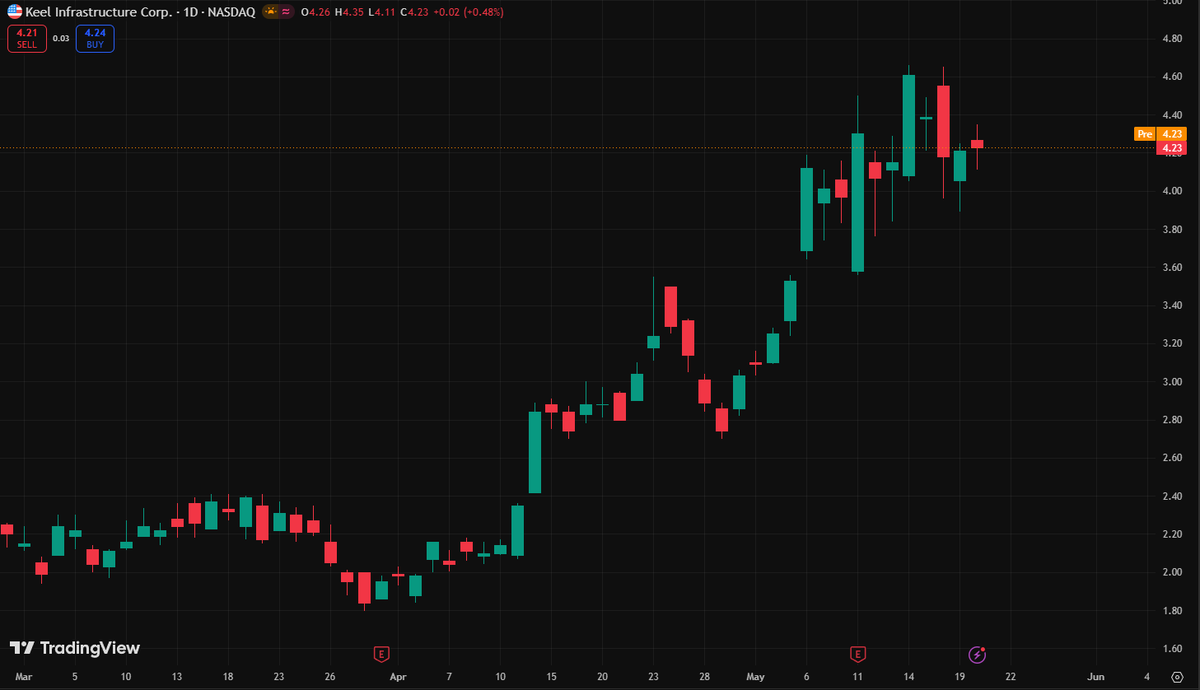1200x690 pixels.
Task: Click the purple lightning event icon
Action: (978, 654)
